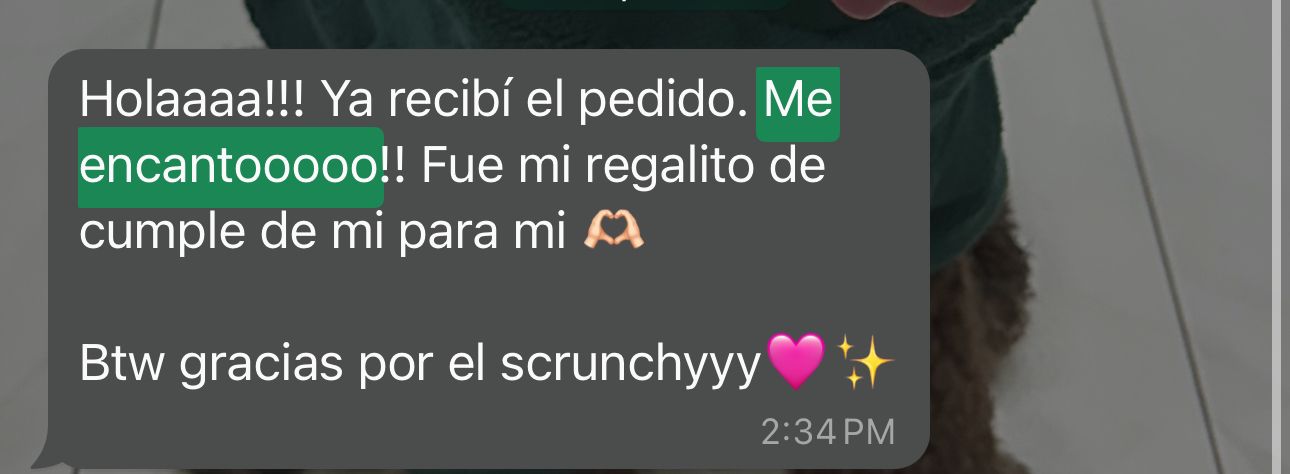
Task: Click the empty line inside the bubble
Action: [x=488, y=299]
